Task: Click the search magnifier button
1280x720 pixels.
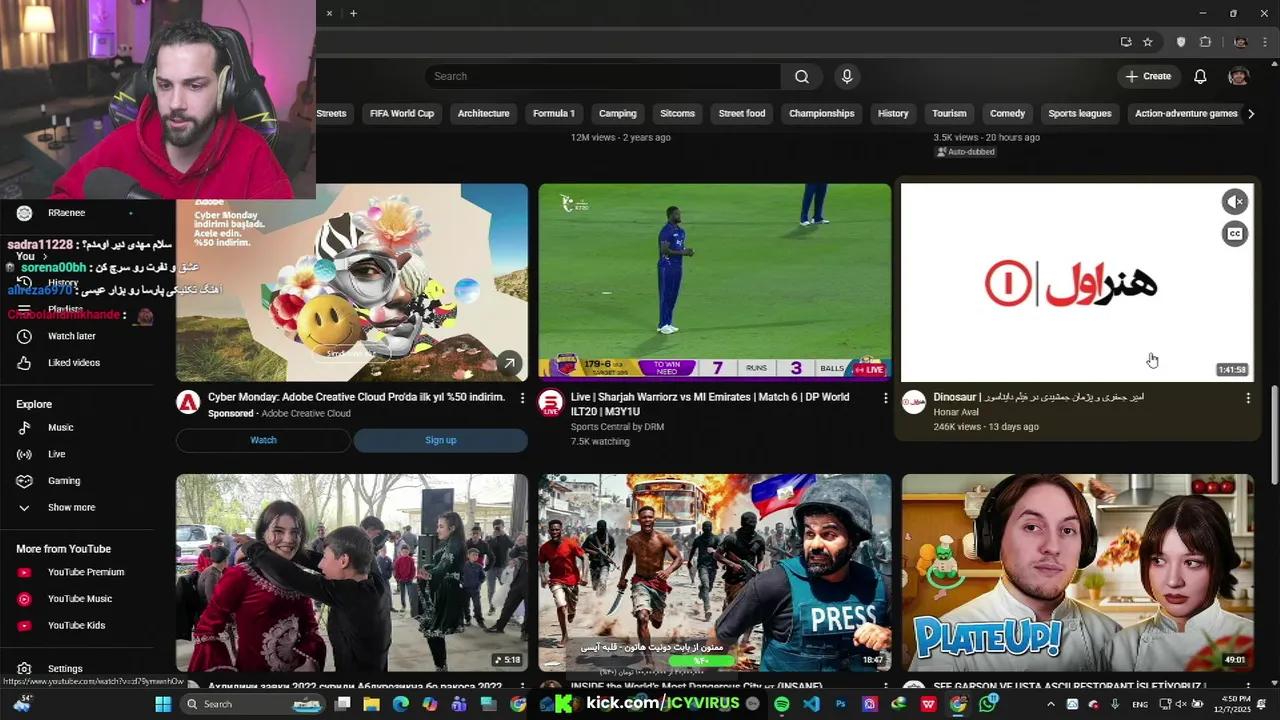Action: 802,76
